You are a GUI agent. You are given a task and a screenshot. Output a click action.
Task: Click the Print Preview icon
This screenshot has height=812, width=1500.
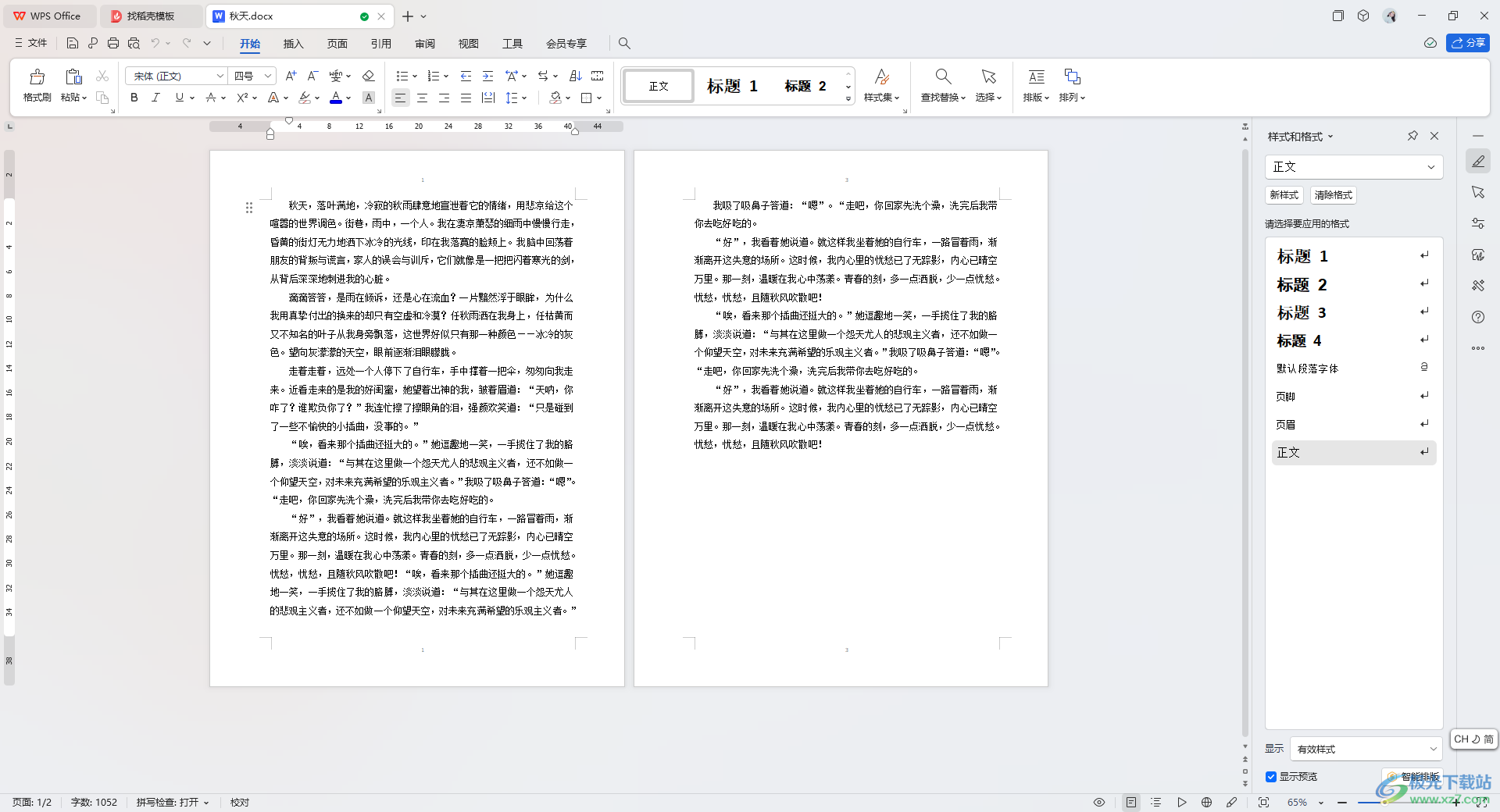(134, 43)
